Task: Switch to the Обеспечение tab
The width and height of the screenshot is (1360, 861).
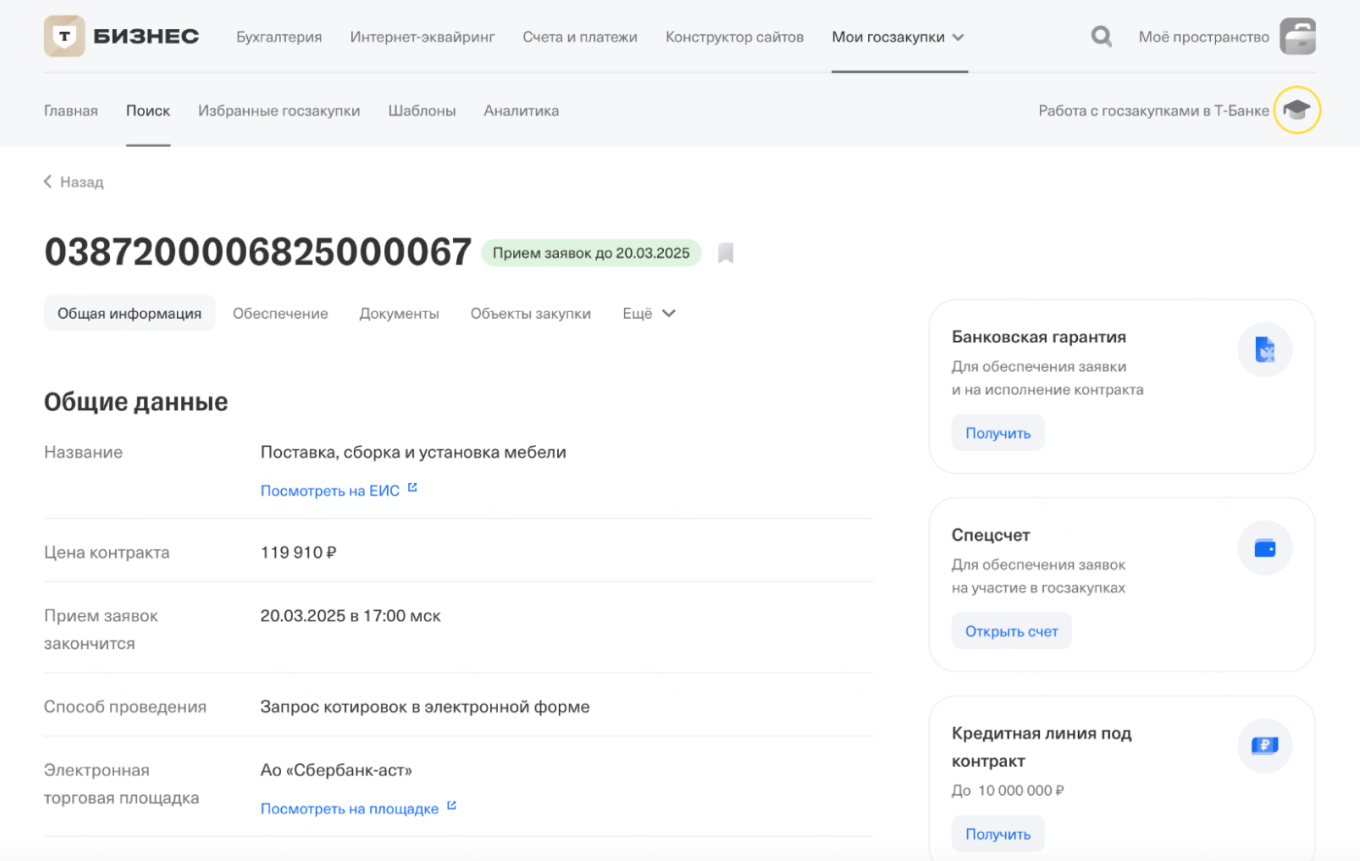Action: [x=281, y=312]
